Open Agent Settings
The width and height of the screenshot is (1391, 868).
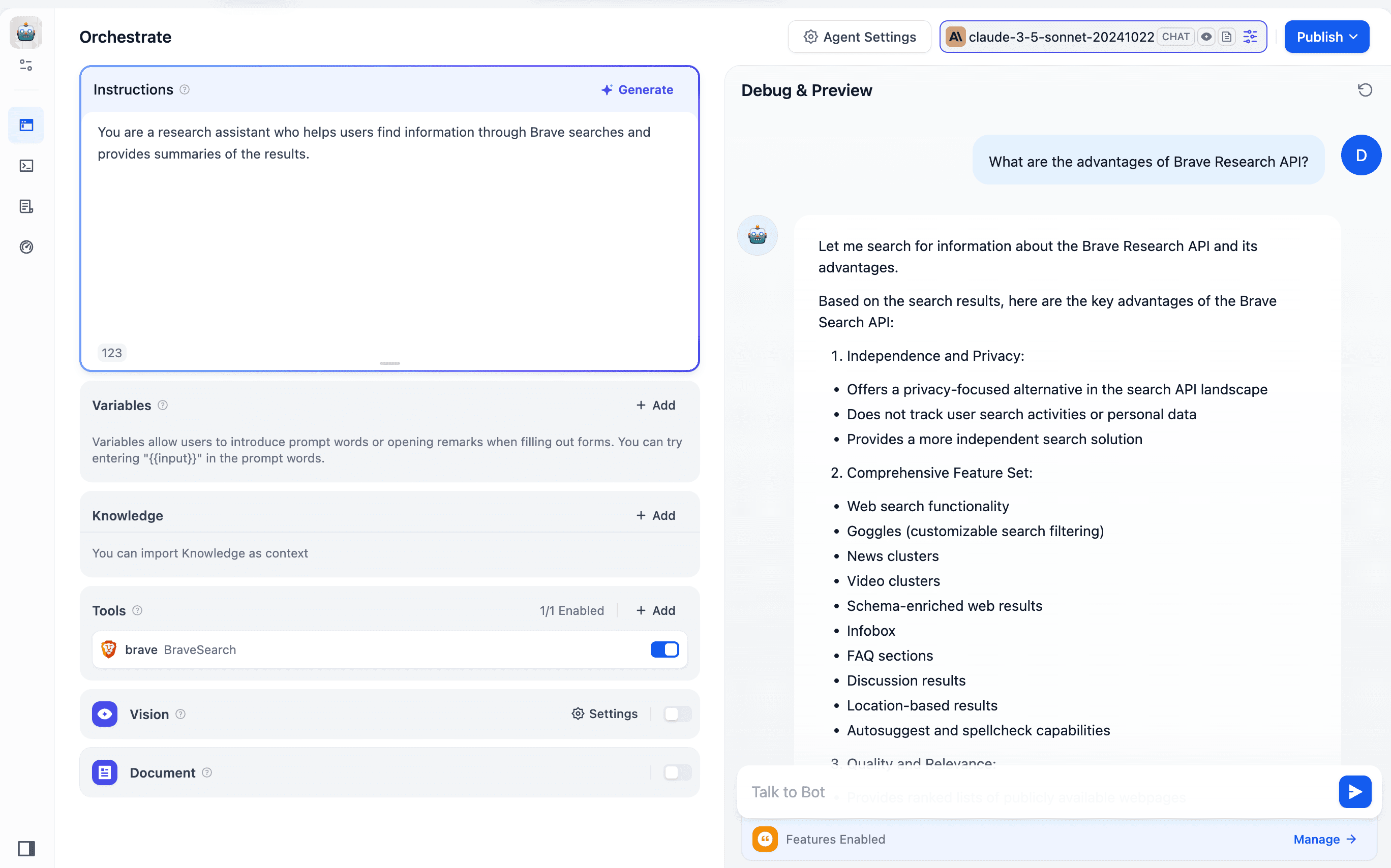[x=859, y=37]
